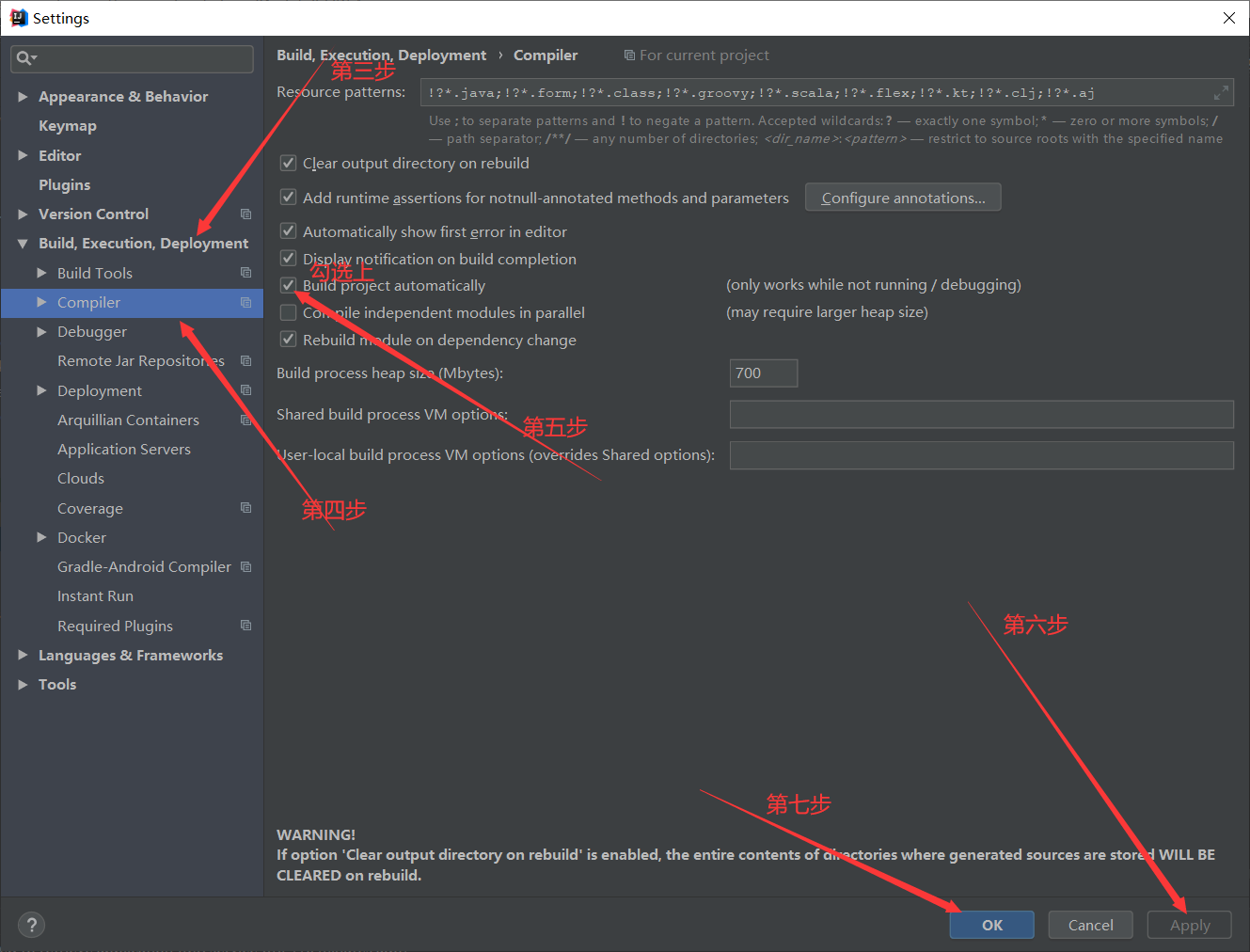Close the Settings dialog window
Viewport: 1250px width, 952px height.
1228,18
